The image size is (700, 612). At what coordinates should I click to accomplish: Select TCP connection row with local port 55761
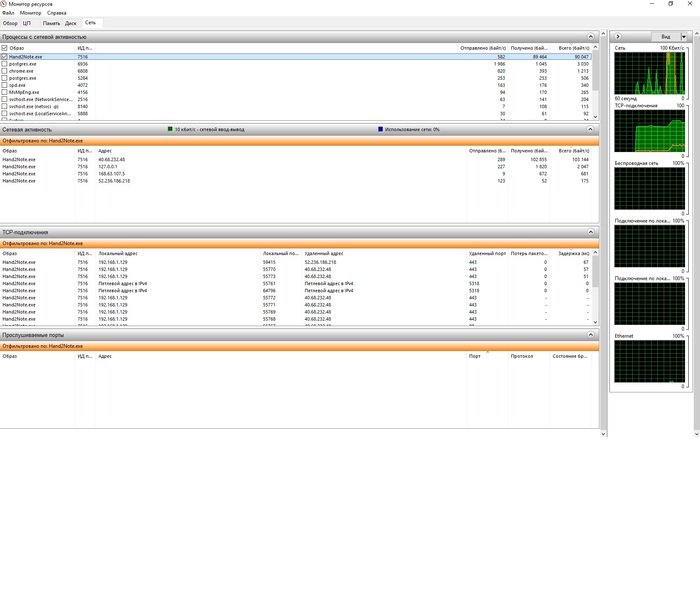(296, 283)
